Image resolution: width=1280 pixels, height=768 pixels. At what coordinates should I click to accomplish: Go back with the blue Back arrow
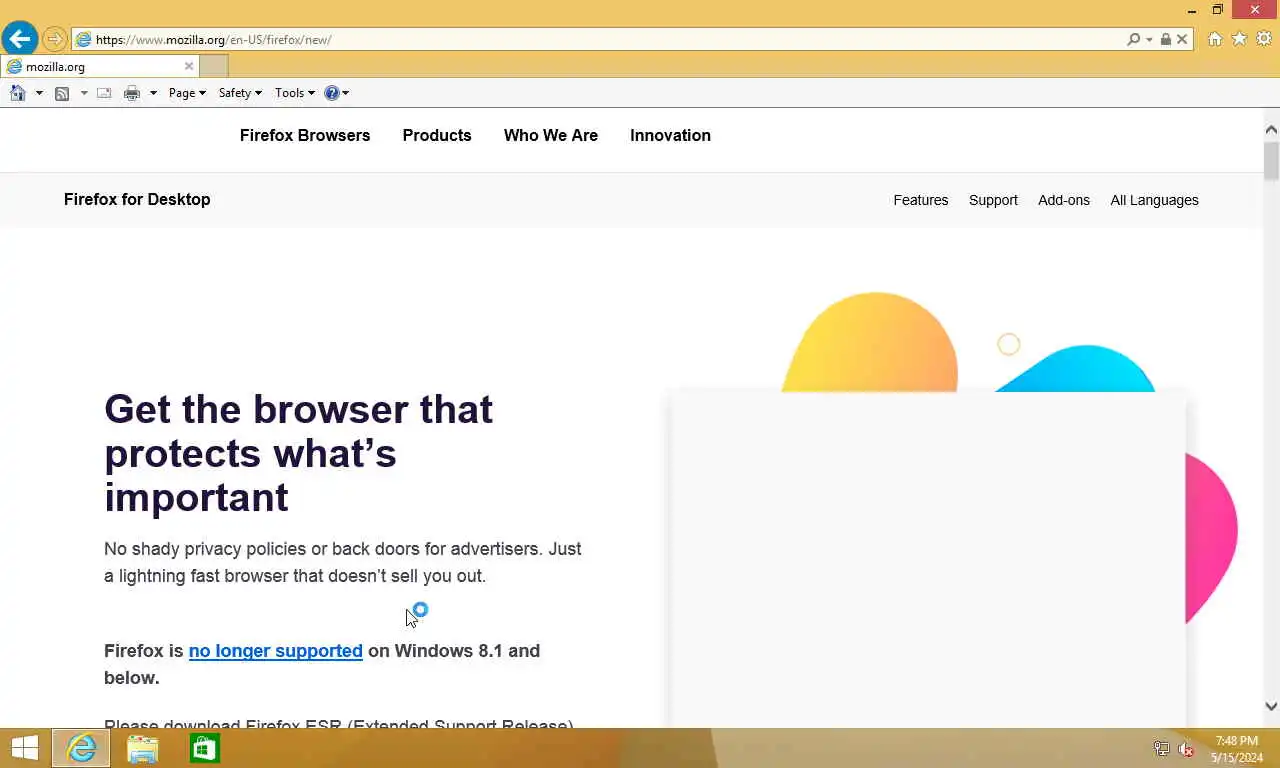20,39
